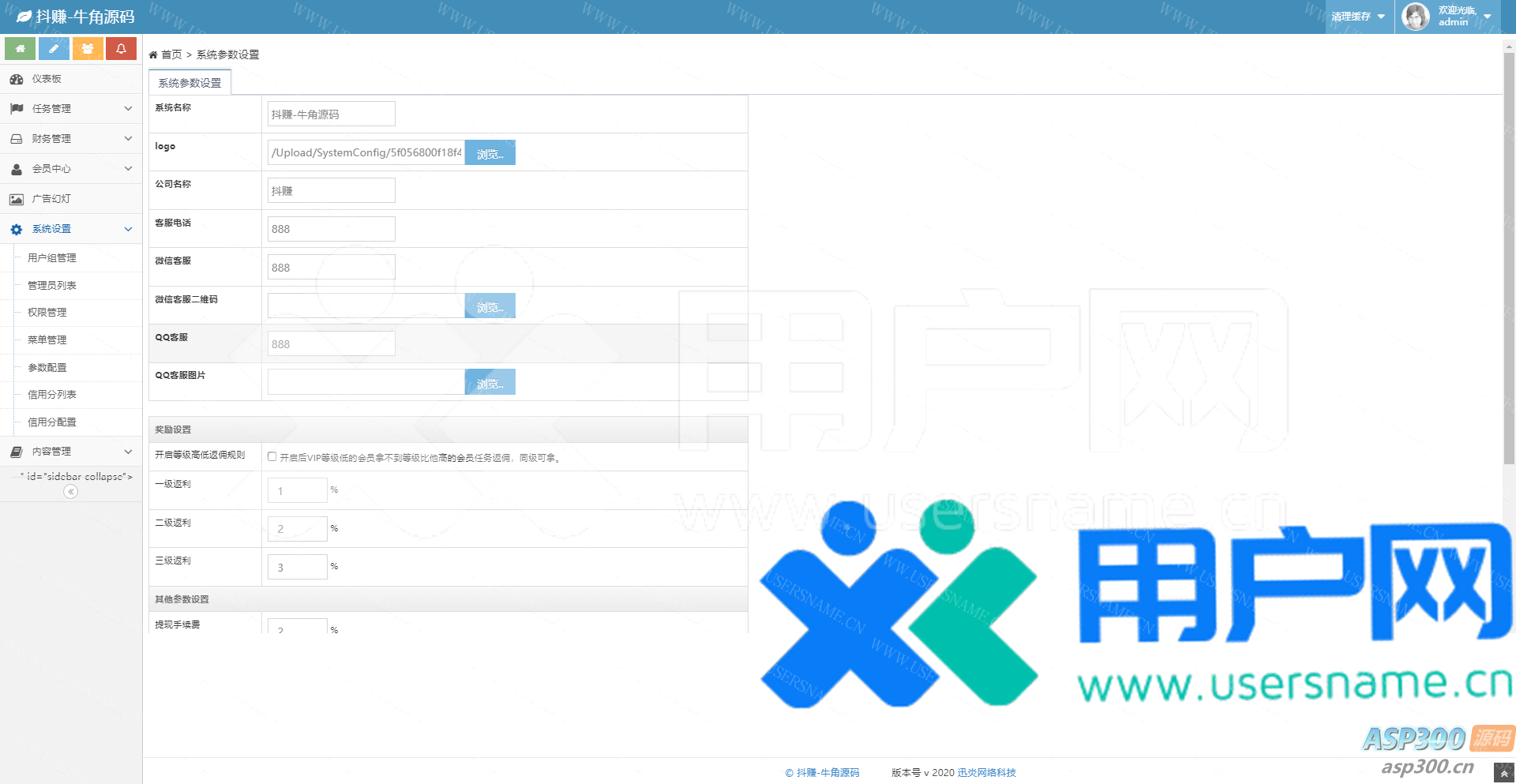Expand the 内容管理 menu chevron
This screenshot has width=1516, height=784.
click(128, 452)
